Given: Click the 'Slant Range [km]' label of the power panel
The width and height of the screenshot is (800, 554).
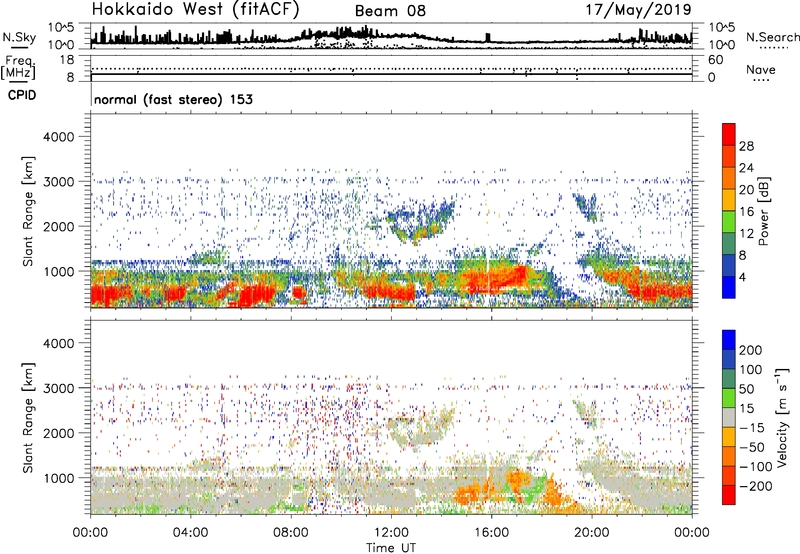Looking at the screenshot, I should point(28,211).
